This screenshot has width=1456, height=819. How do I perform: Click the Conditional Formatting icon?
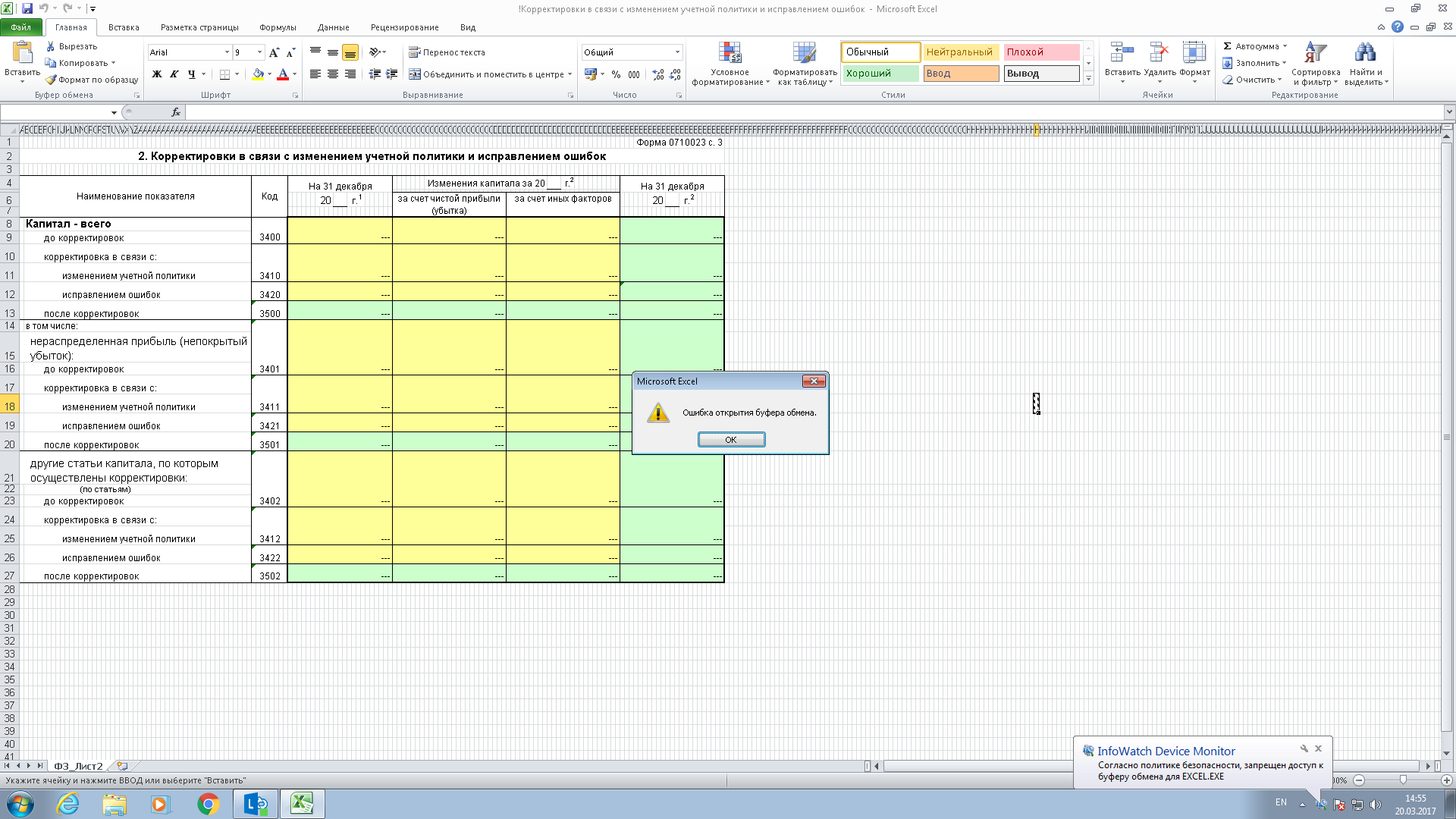coord(730,53)
